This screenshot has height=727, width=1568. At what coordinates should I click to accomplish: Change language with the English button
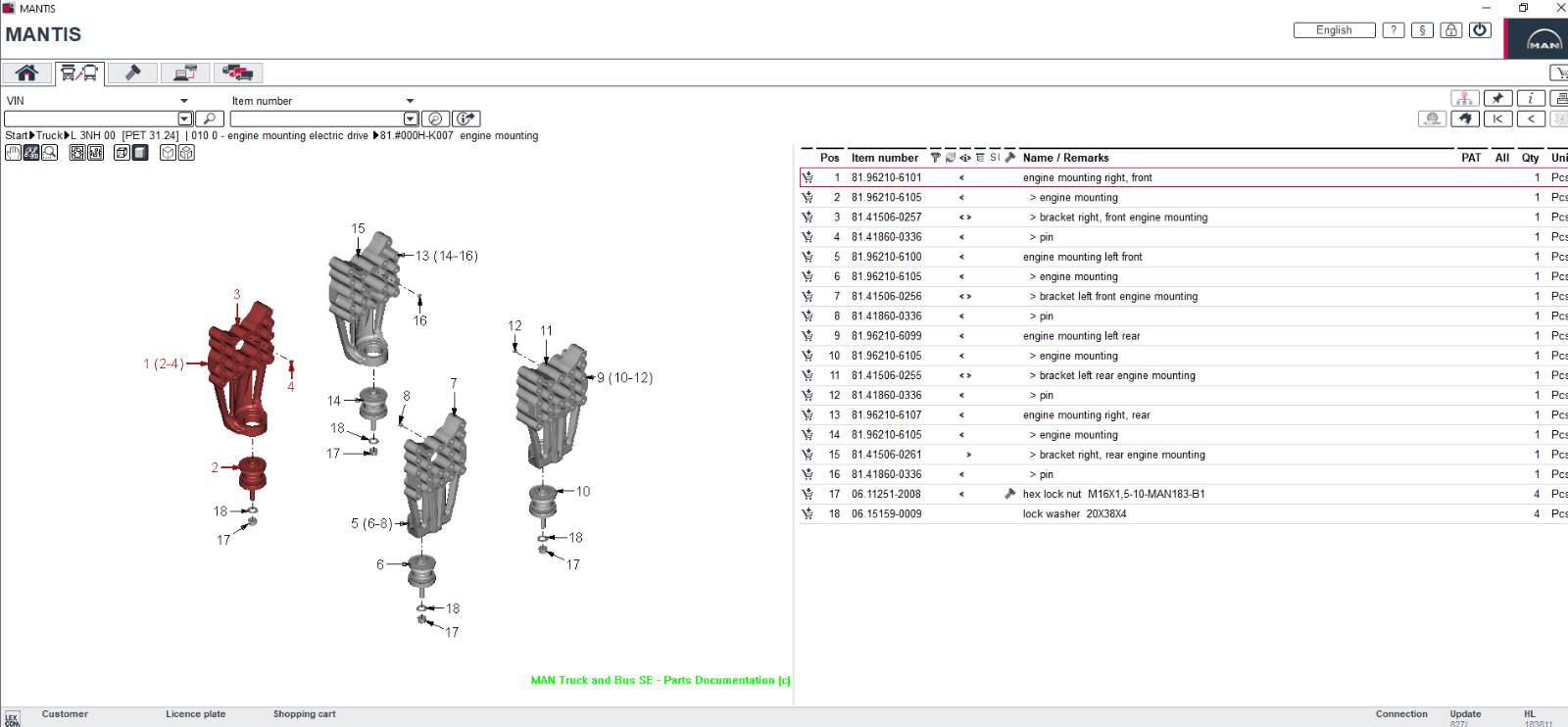(x=1334, y=30)
